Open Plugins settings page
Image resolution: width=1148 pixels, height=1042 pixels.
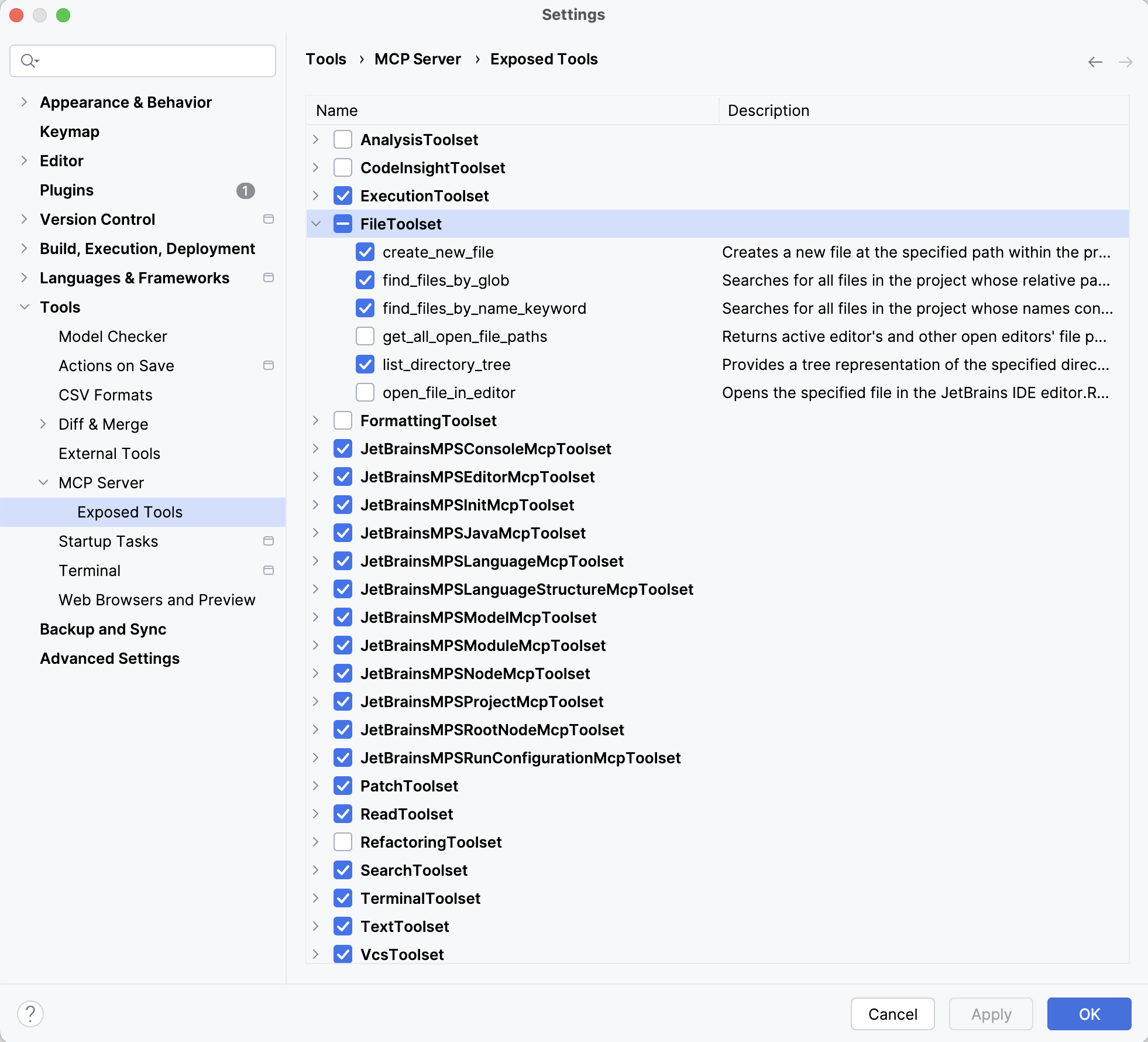[x=67, y=190]
